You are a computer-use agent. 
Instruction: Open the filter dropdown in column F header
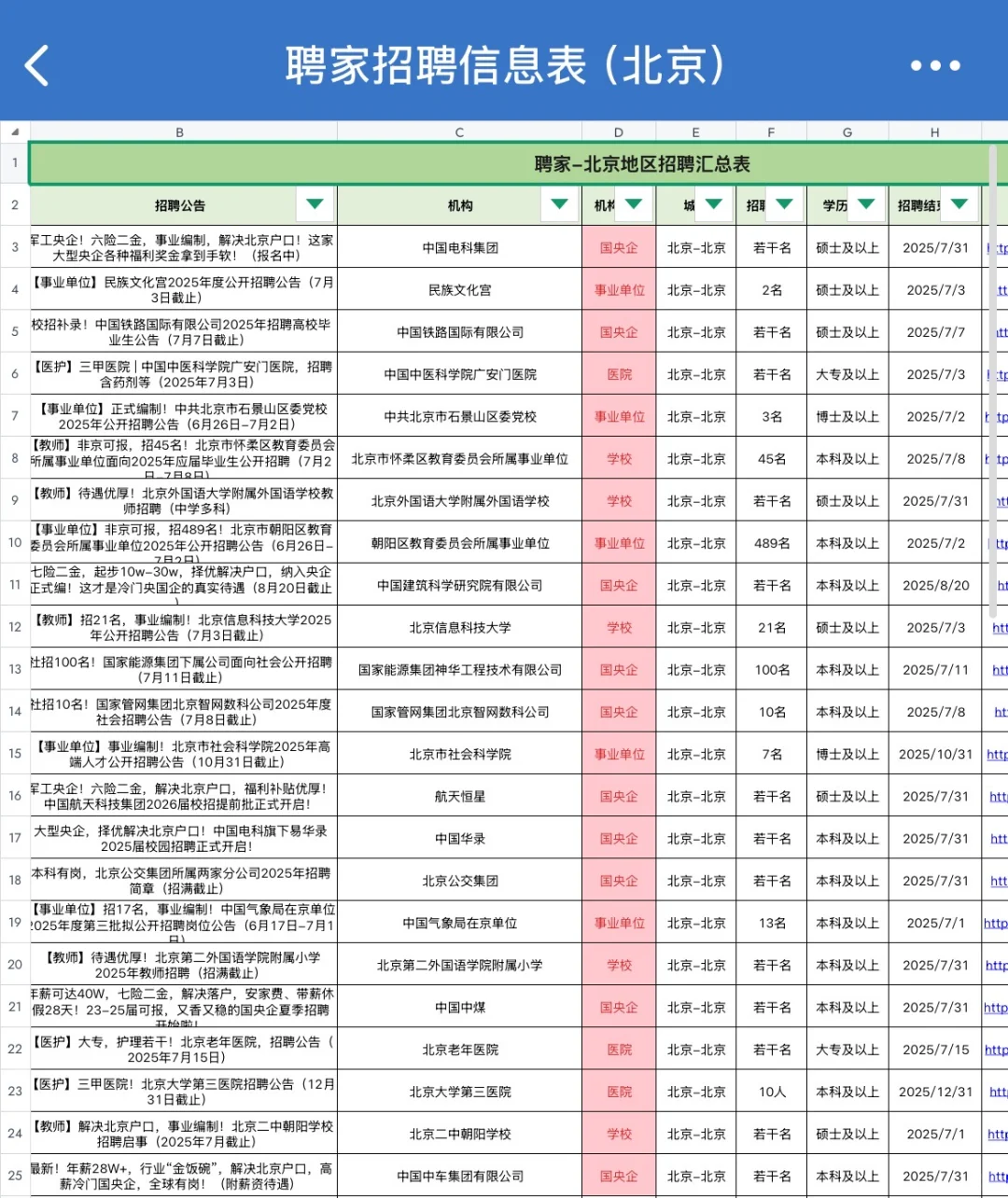click(x=784, y=204)
